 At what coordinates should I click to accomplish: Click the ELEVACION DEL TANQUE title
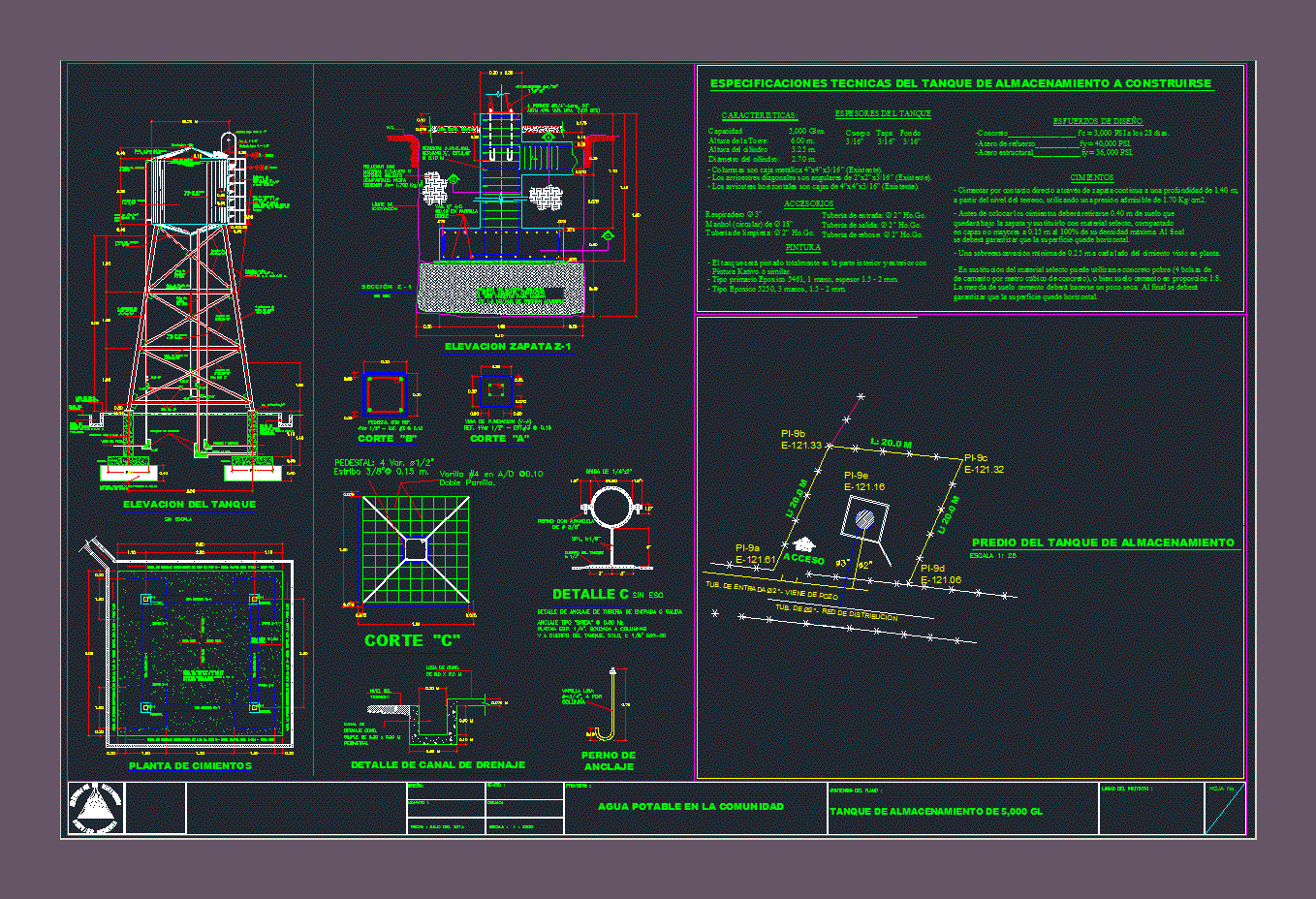[x=189, y=504]
